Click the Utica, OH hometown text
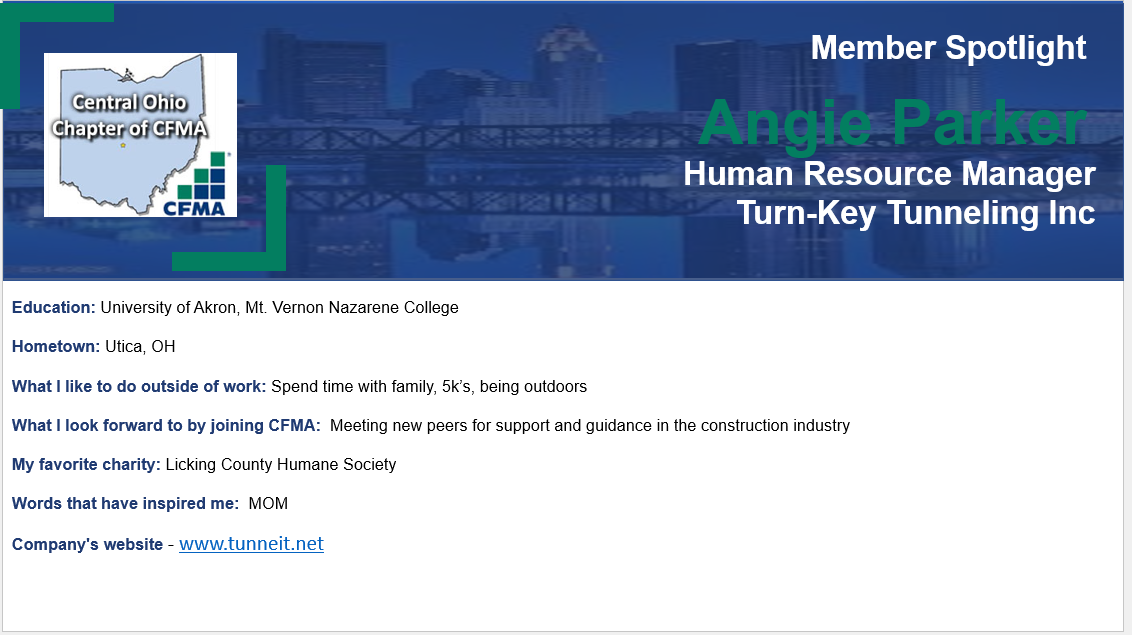 [x=140, y=346]
